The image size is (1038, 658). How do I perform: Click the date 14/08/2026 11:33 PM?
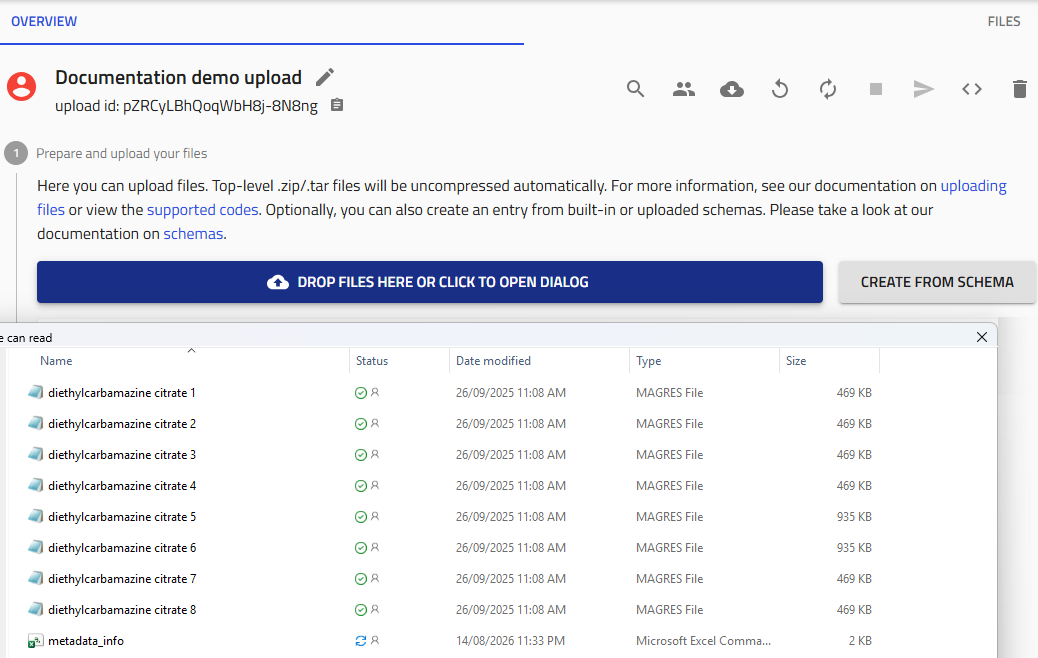click(510, 640)
